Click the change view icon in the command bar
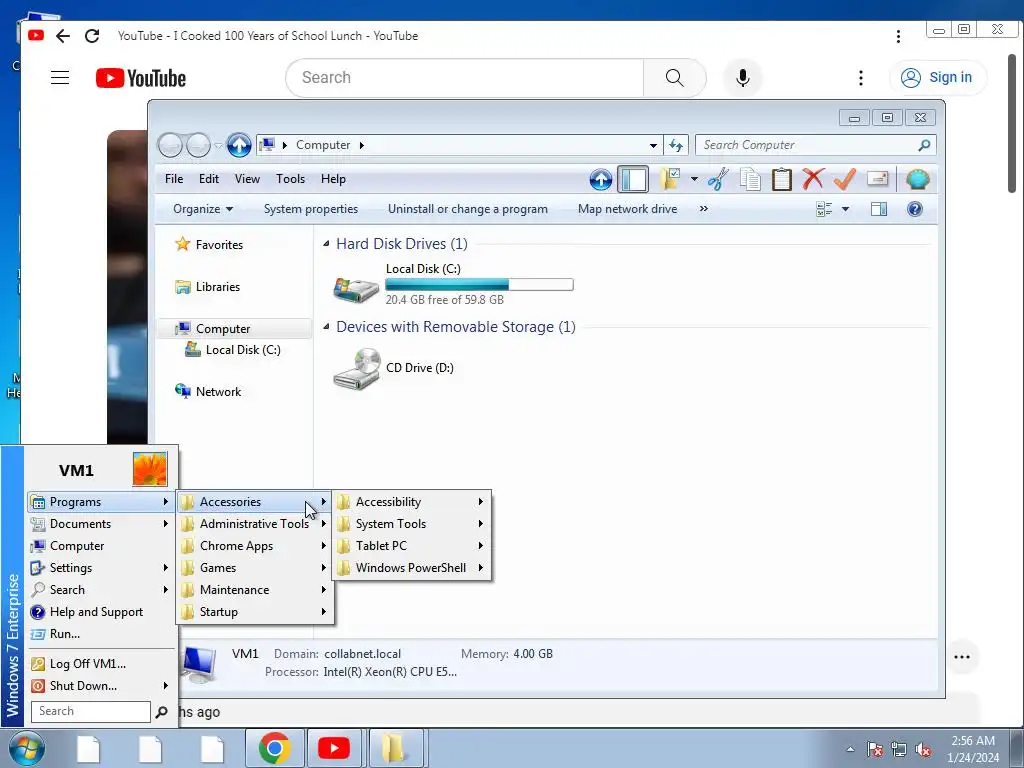The image size is (1024, 768). [x=824, y=209]
